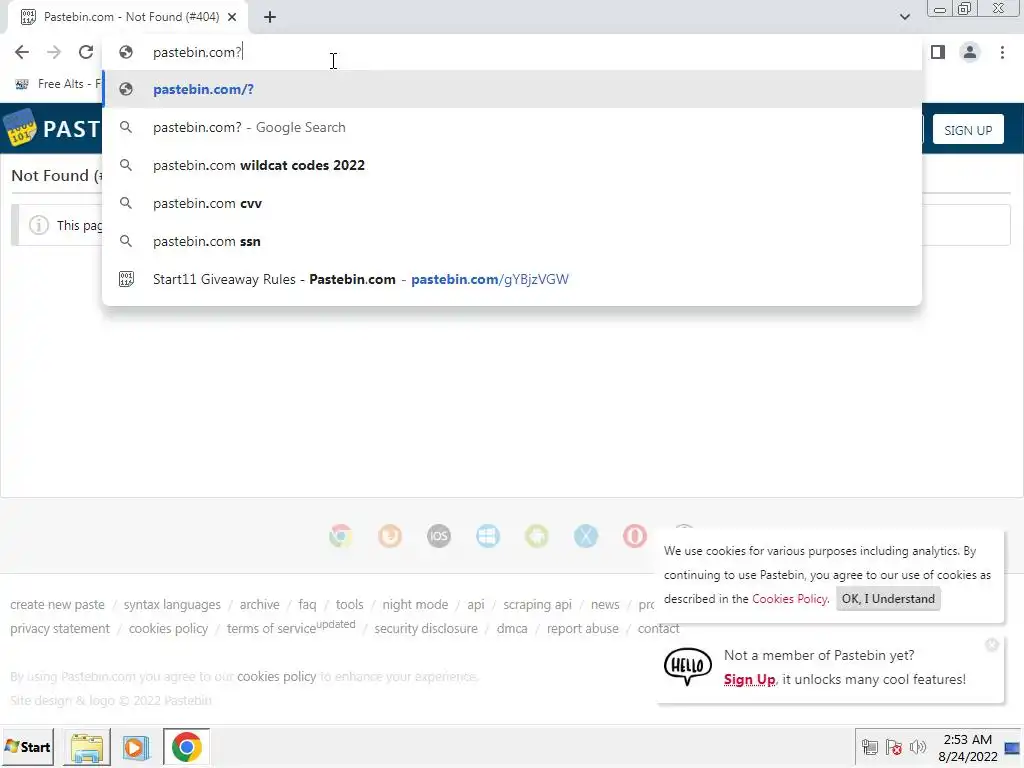
Task: Open the api footer link
Action: pyautogui.click(x=476, y=605)
